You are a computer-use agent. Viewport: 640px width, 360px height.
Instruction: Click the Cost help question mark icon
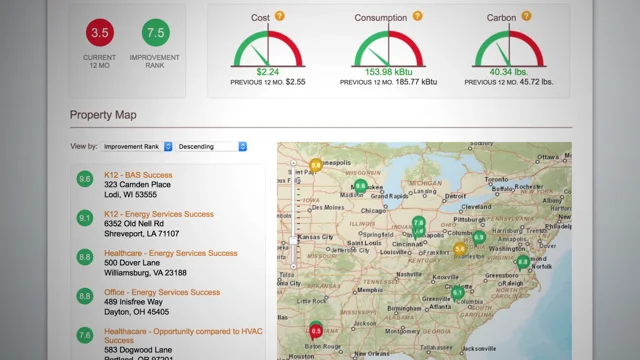click(280, 16)
